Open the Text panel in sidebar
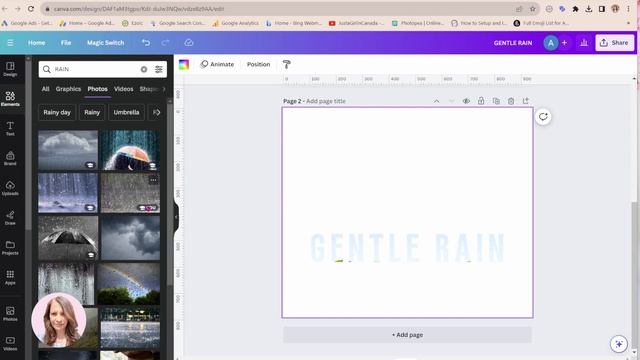 coord(10,128)
